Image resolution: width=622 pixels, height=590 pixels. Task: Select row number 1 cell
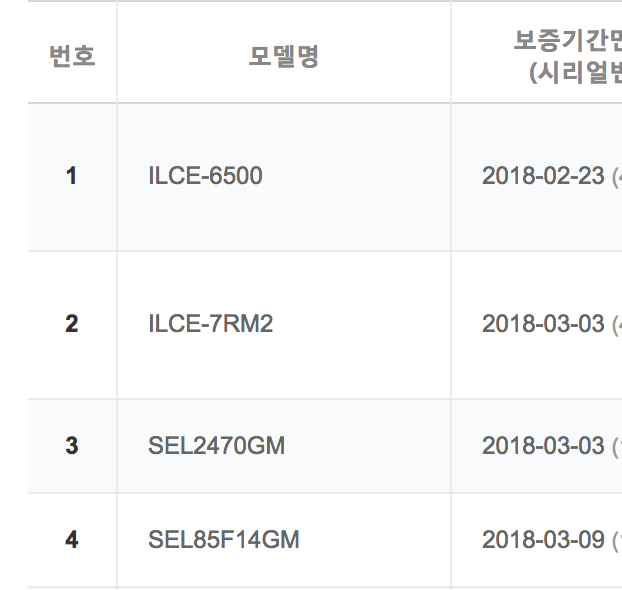[71, 176]
